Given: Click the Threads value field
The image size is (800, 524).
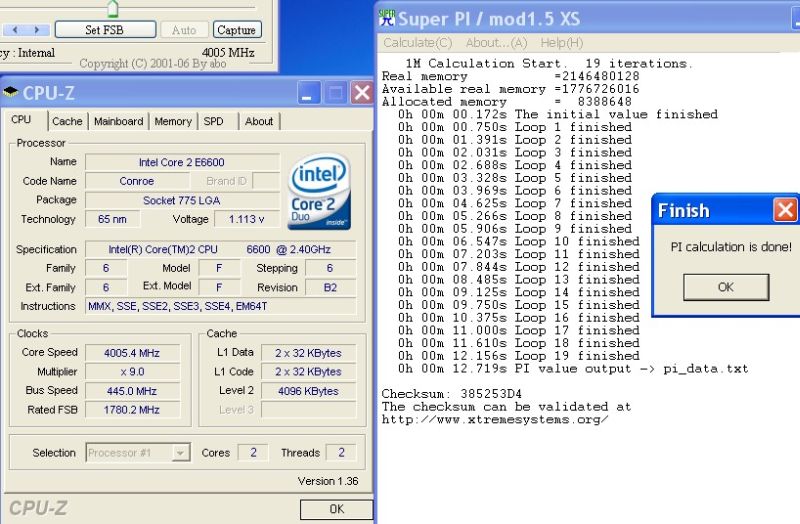Looking at the screenshot, I should (341, 453).
